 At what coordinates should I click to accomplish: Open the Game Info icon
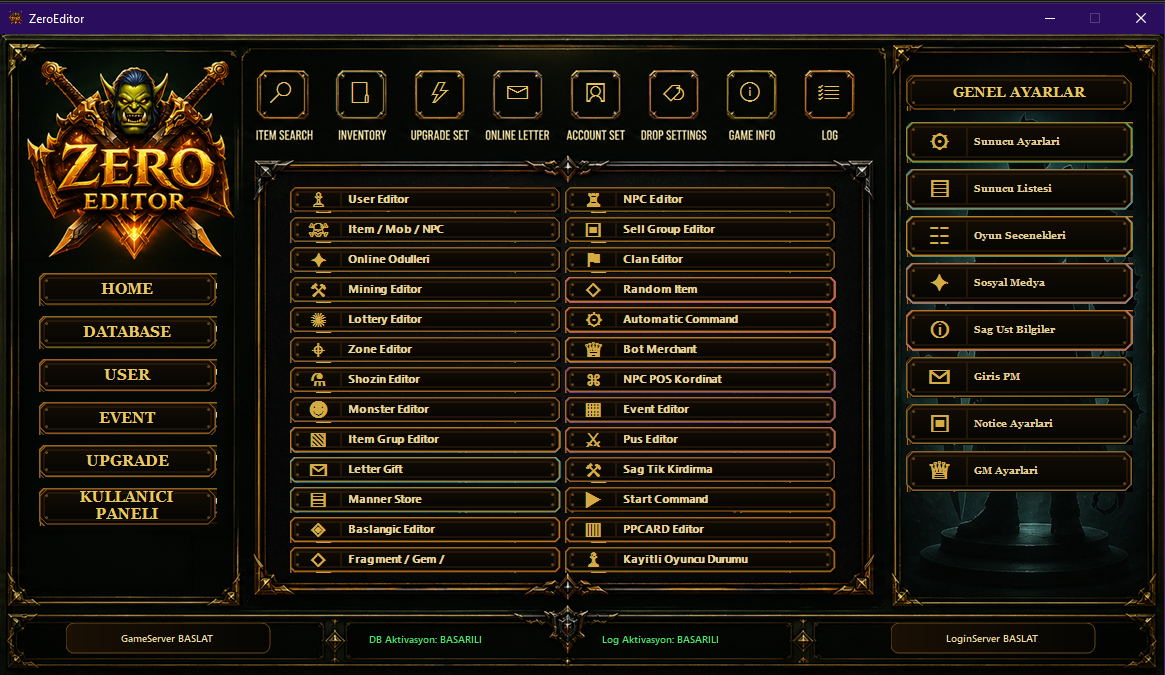point(751,94)
